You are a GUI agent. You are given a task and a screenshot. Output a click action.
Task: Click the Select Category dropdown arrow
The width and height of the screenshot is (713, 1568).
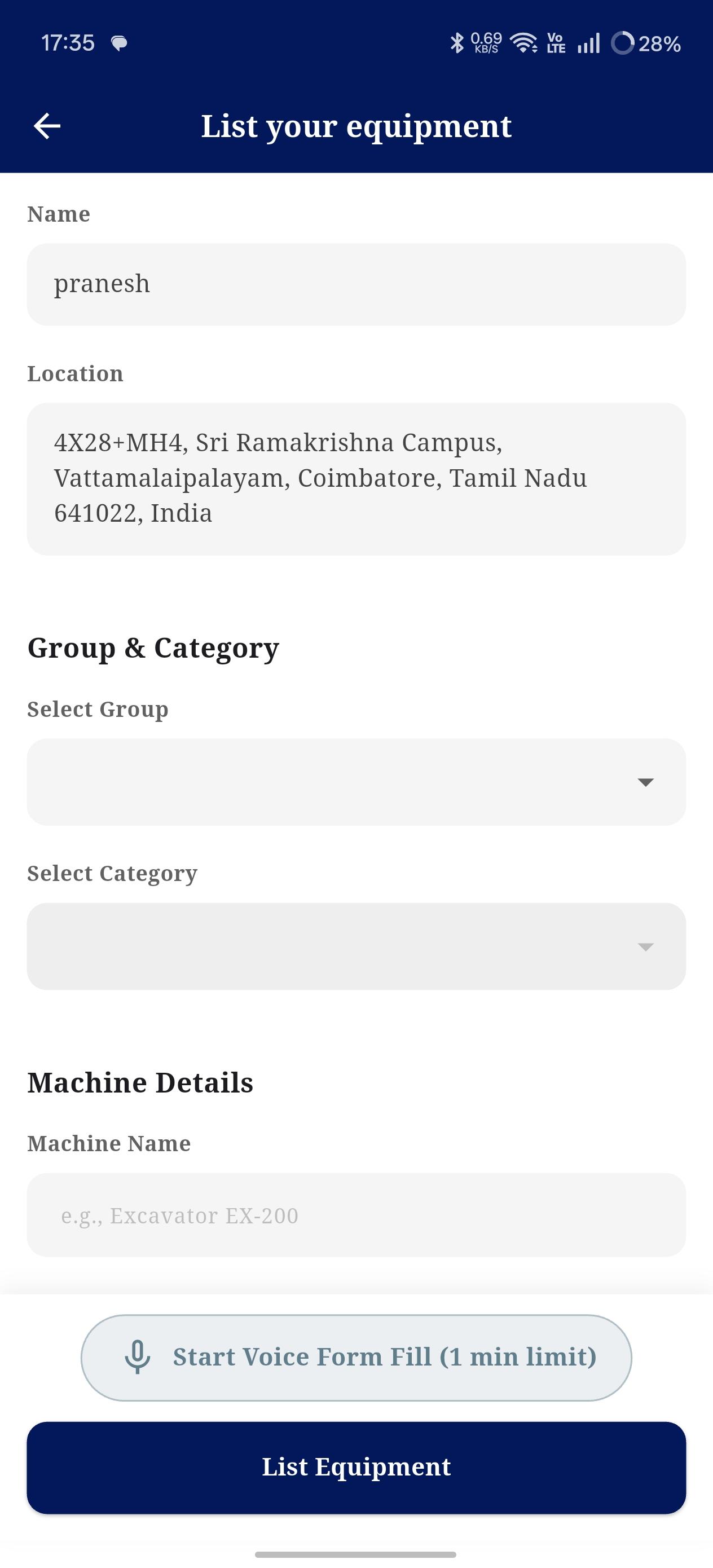pos(645,946)
